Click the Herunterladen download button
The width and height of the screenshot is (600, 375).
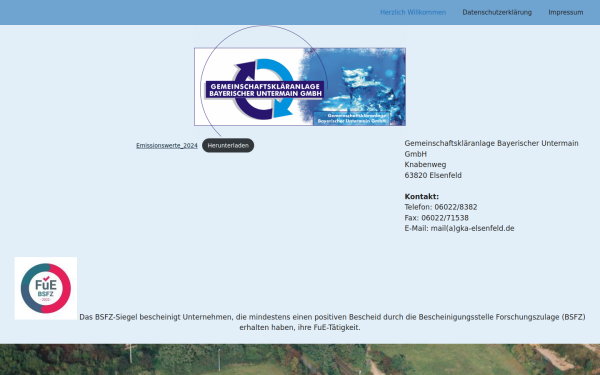click(x=228, y=145)
